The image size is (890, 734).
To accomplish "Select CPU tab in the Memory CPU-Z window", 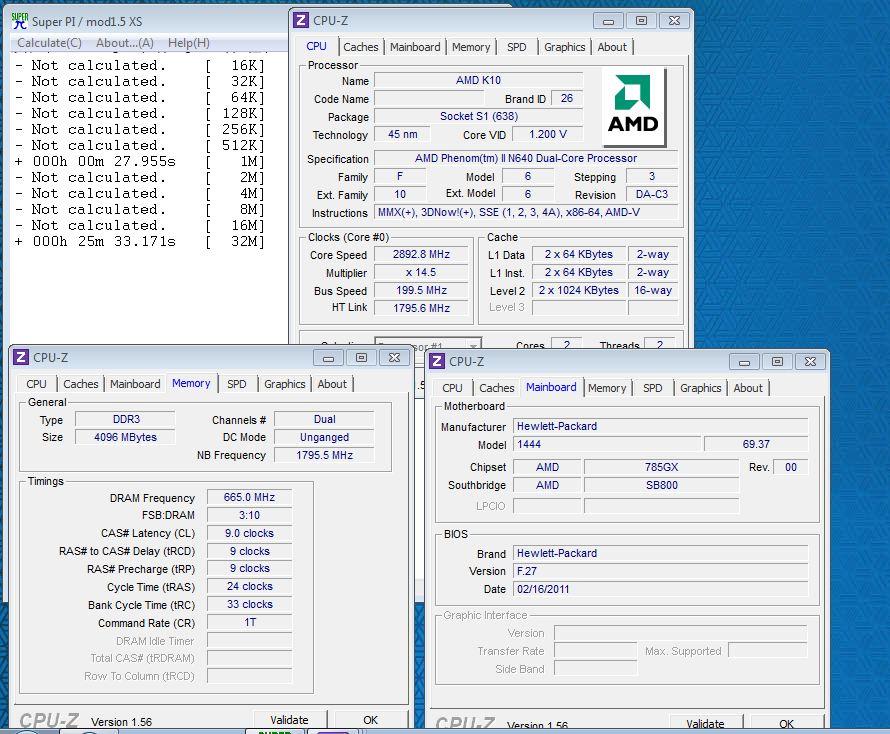I will pyautogui.click(x=36, y=384).
